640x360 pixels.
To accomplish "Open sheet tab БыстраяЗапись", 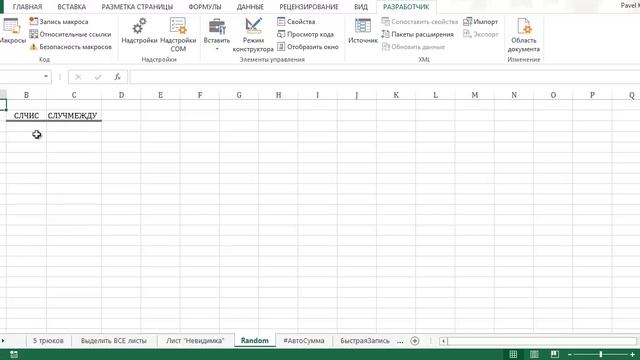I will pyautogui.click(x=365, y=340).
